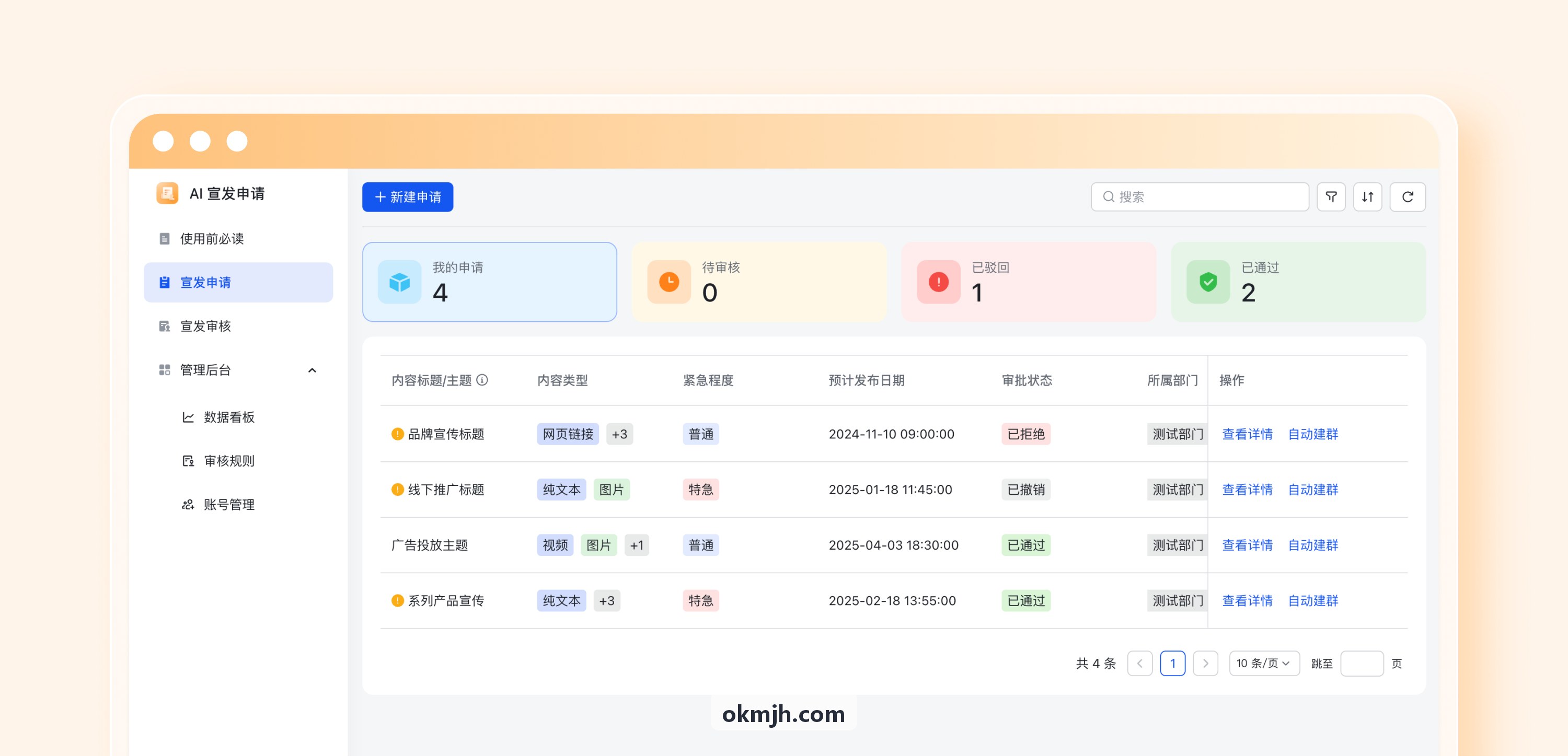Click the AI 宣发申请 logo icon

pos(167,193)
